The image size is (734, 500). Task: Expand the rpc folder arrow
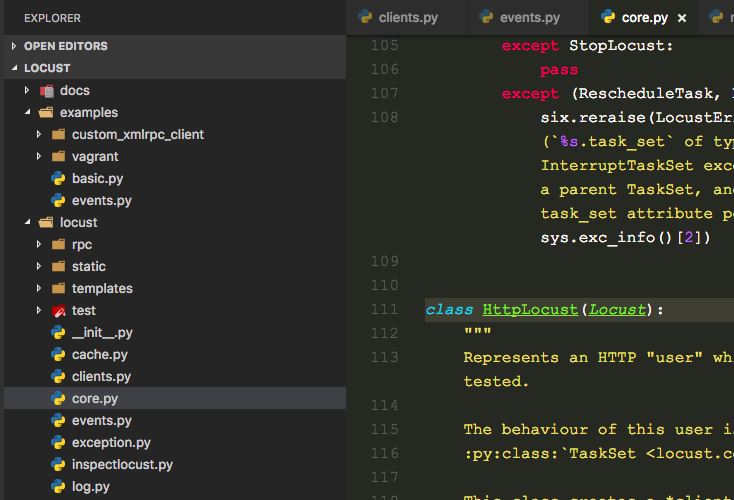[39, 244]
